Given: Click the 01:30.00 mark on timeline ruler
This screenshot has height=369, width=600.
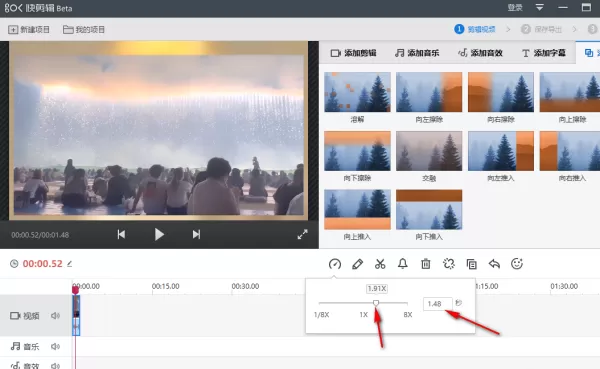Looking at the screenshot, I should click(x=564, y=286).
